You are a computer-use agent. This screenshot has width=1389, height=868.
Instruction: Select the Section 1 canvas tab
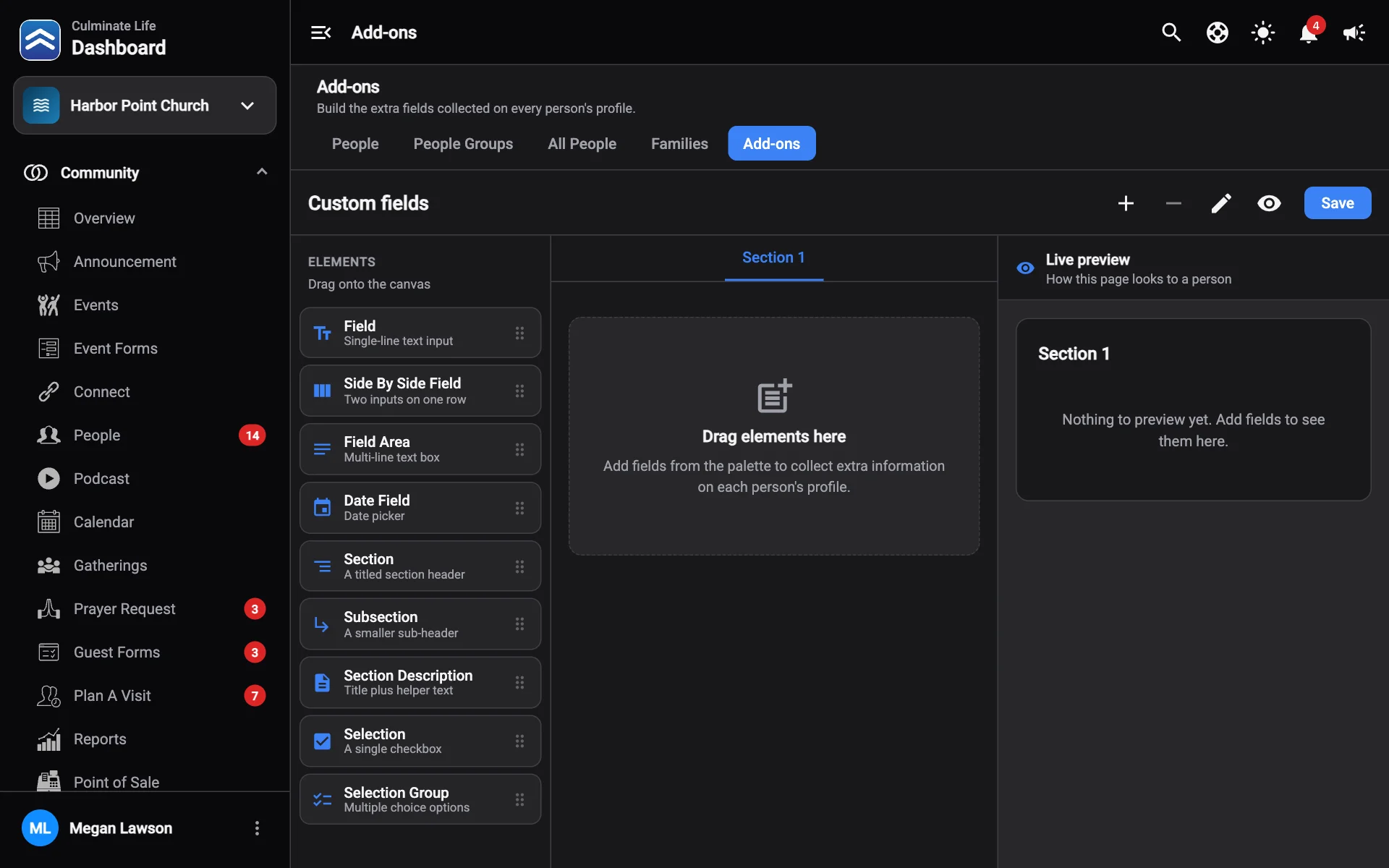pyautogui.click(x=773, y=258)
